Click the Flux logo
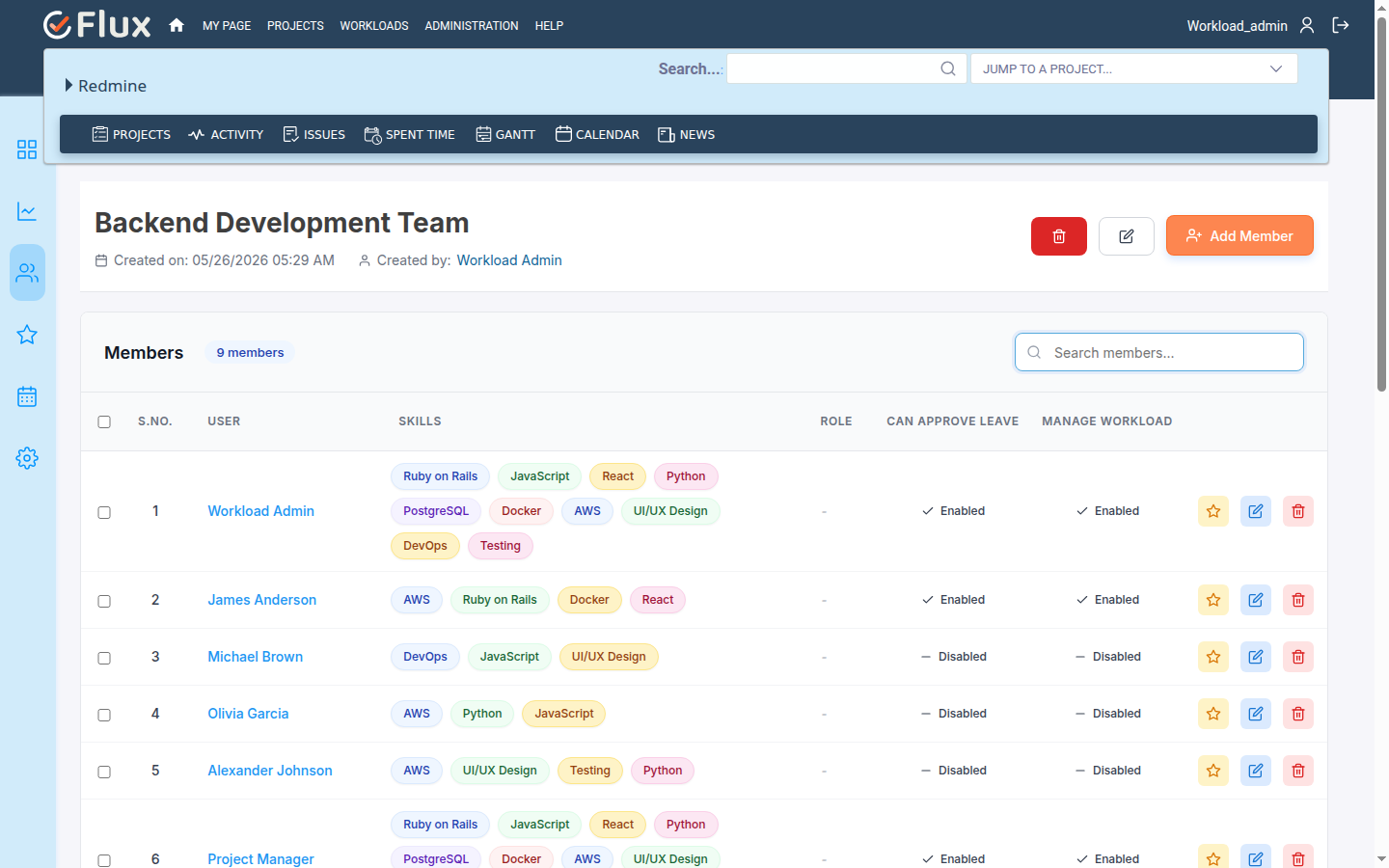This screenshot has width=1389, height=868. [x=97, y=25]
